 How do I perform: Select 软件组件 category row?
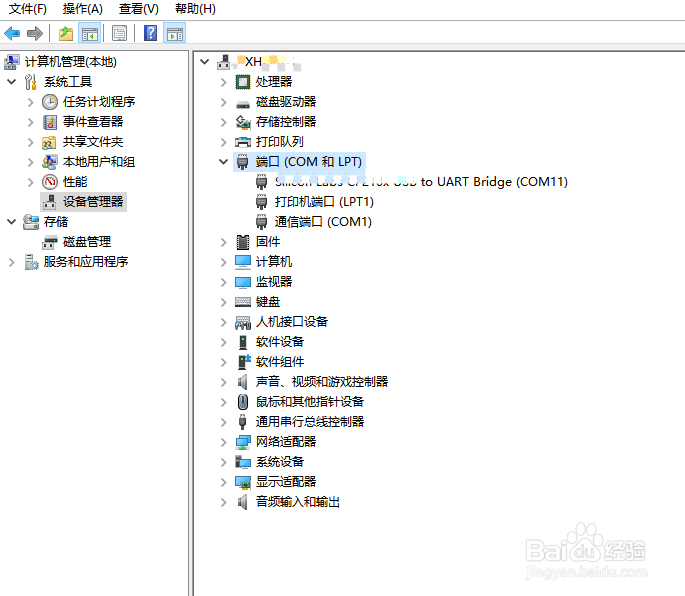(280, 362)
